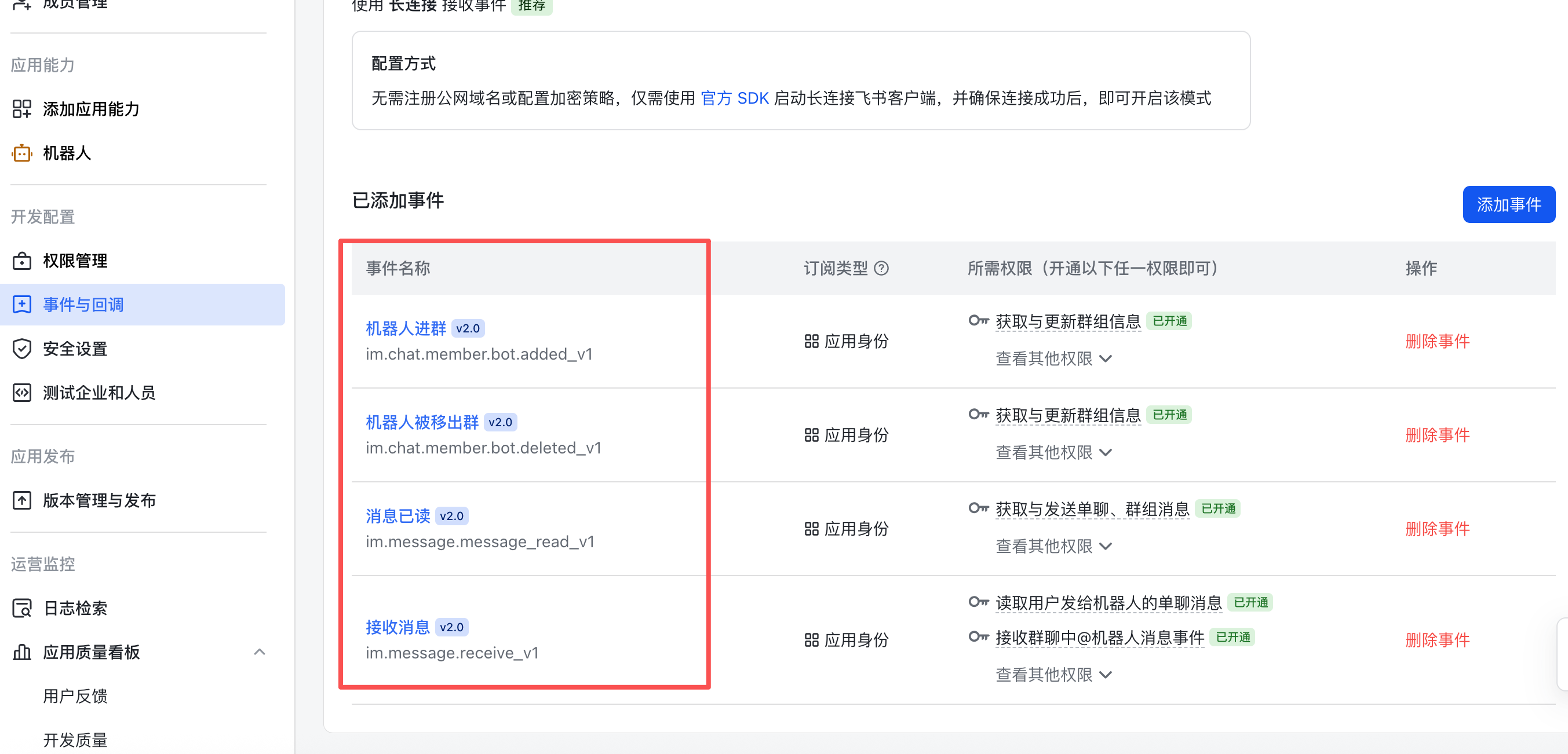This screenshot has width=1568, height=754.
Task: Click 已开通 badge in 消息已读 row
Action: (x=1218, y=509)
